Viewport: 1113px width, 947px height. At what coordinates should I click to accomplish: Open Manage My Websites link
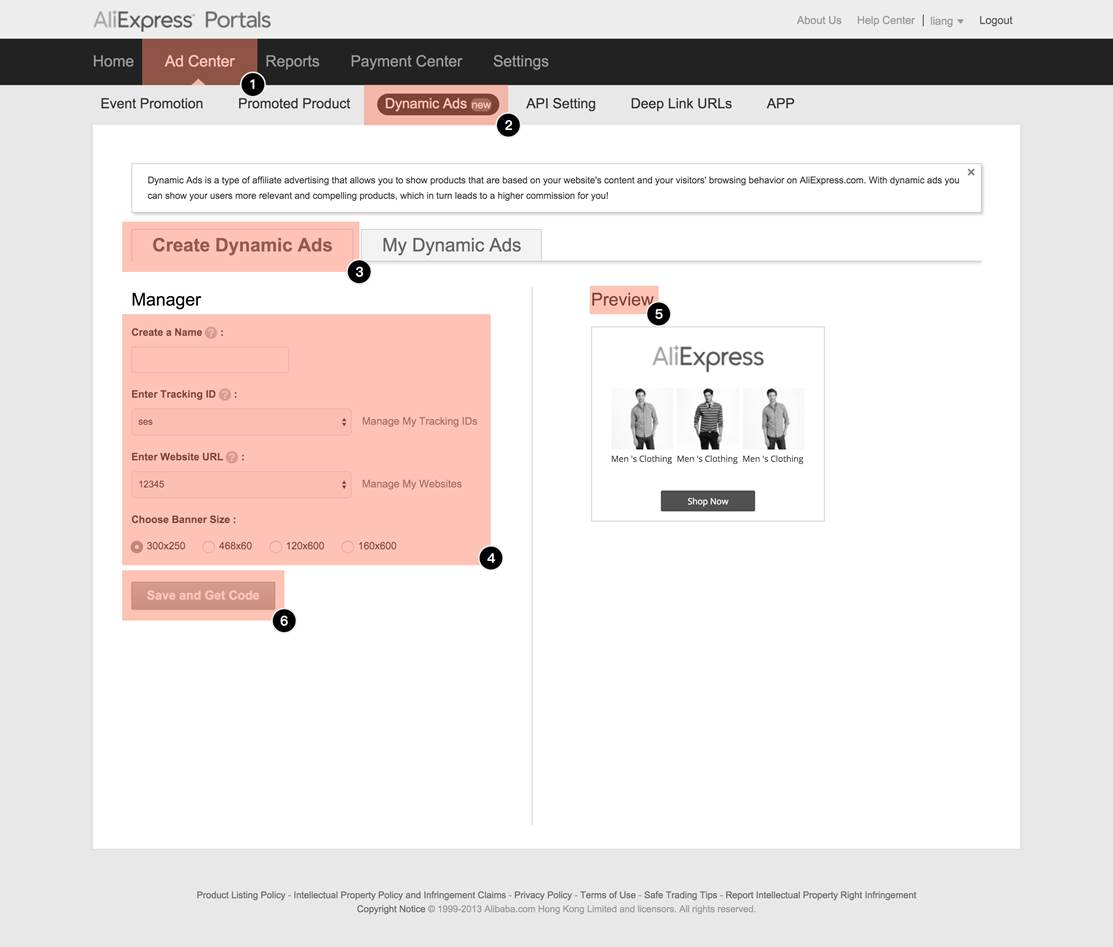pos(412,484)
